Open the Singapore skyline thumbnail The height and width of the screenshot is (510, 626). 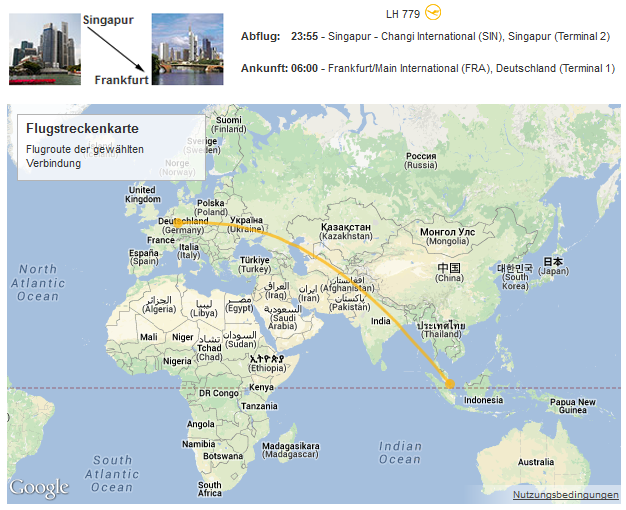(44, 49)
